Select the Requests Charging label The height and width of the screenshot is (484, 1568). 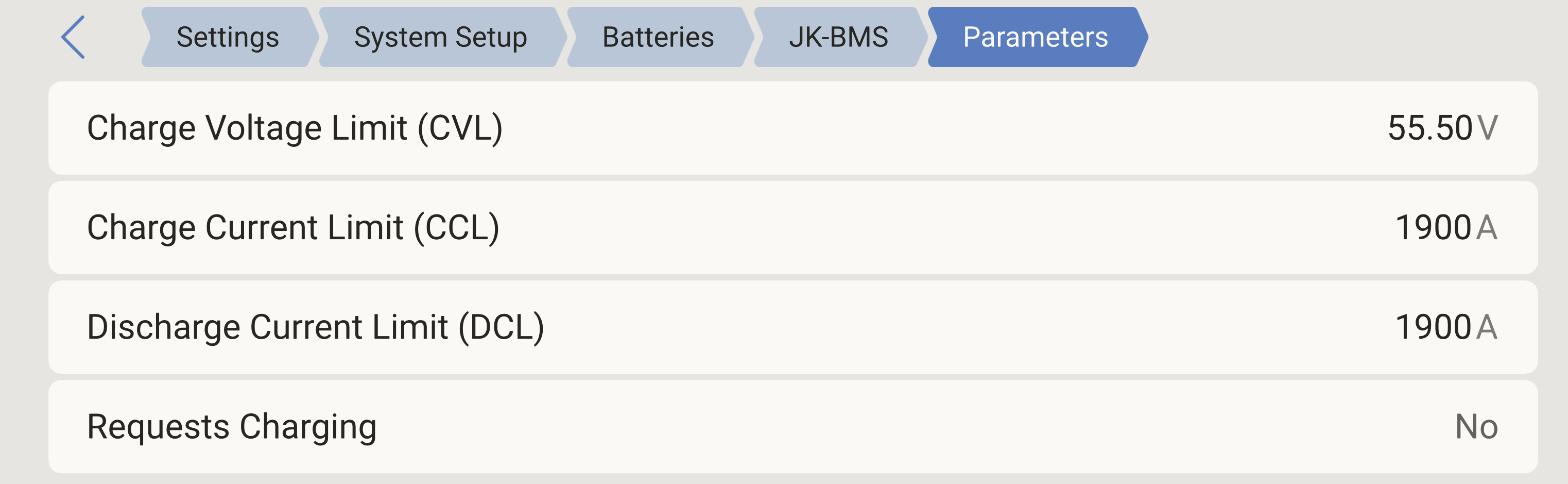pos(231,426)
